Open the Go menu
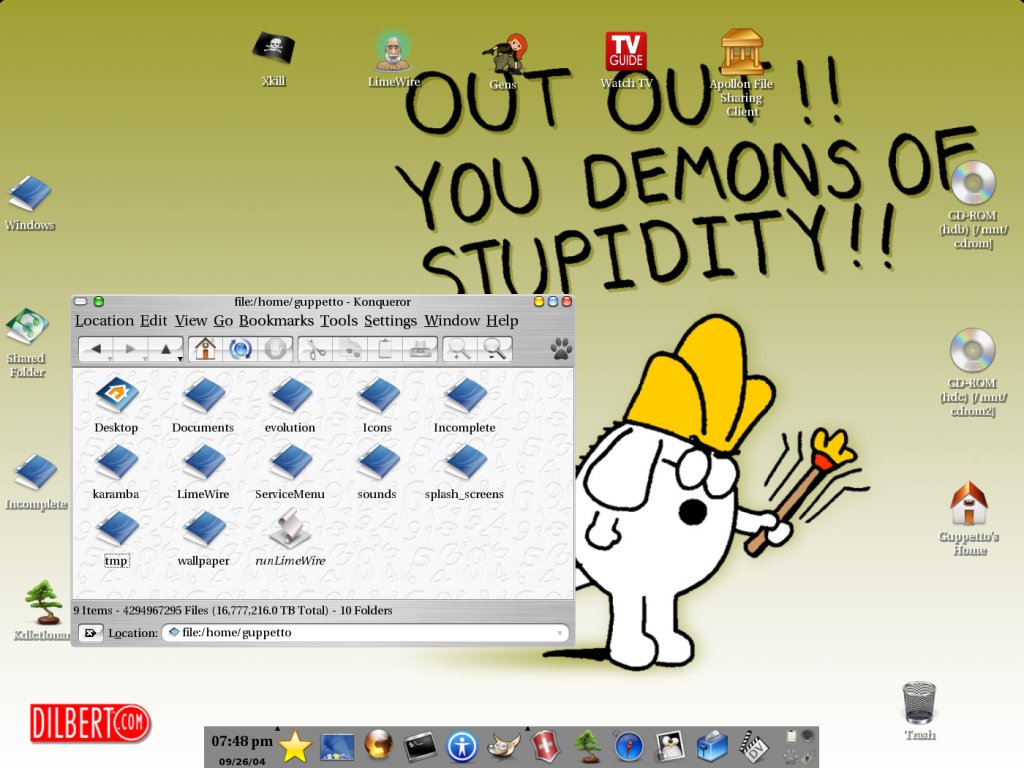 pos(223,321)
